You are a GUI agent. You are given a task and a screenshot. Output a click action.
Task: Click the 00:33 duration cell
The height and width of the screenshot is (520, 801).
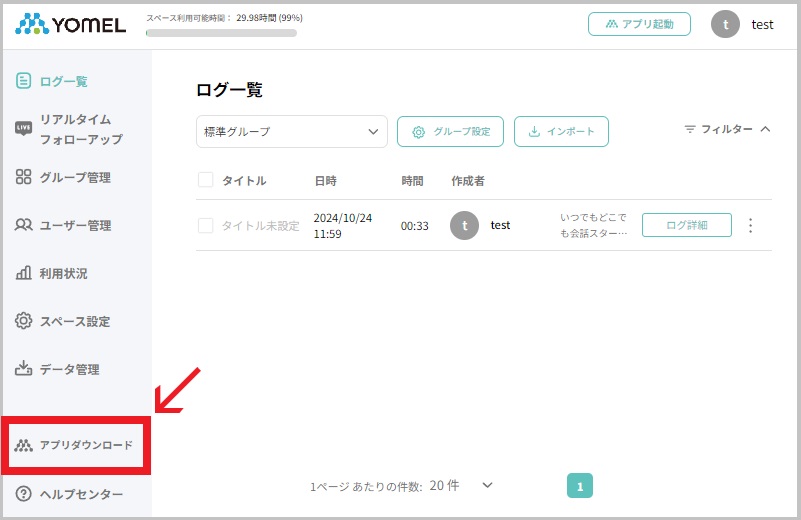(x=414, y=226)
